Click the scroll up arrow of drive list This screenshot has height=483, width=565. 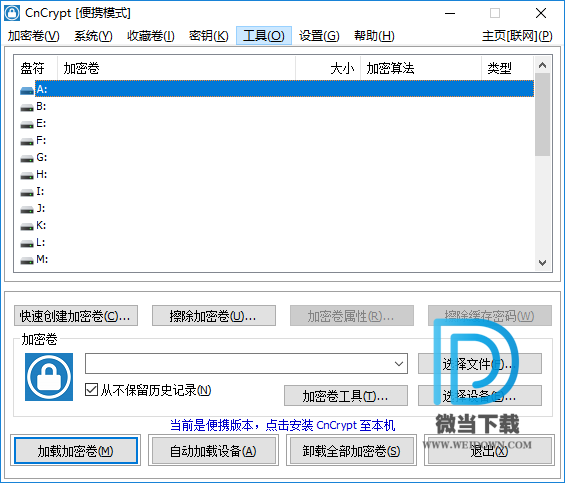[542, 65]
